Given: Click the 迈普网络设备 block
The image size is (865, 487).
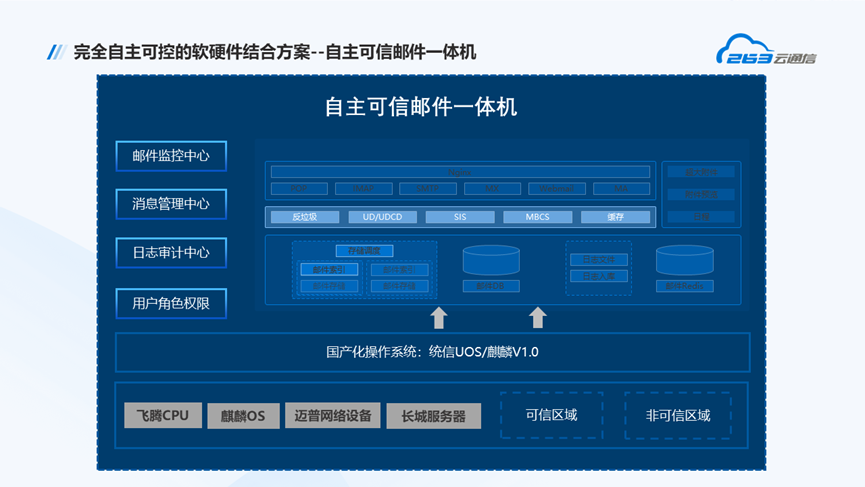Looking at the screenshot, I should (333, 415).
